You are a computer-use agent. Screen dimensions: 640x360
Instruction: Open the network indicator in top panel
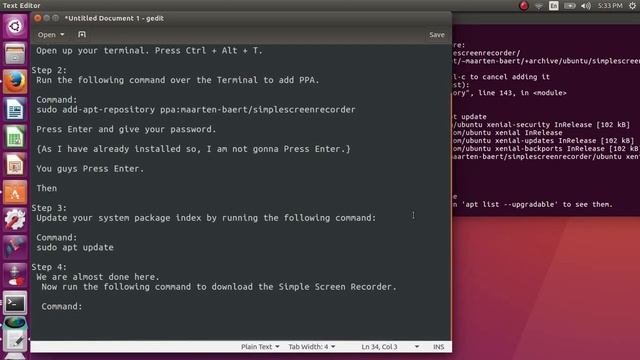(539, 6)
